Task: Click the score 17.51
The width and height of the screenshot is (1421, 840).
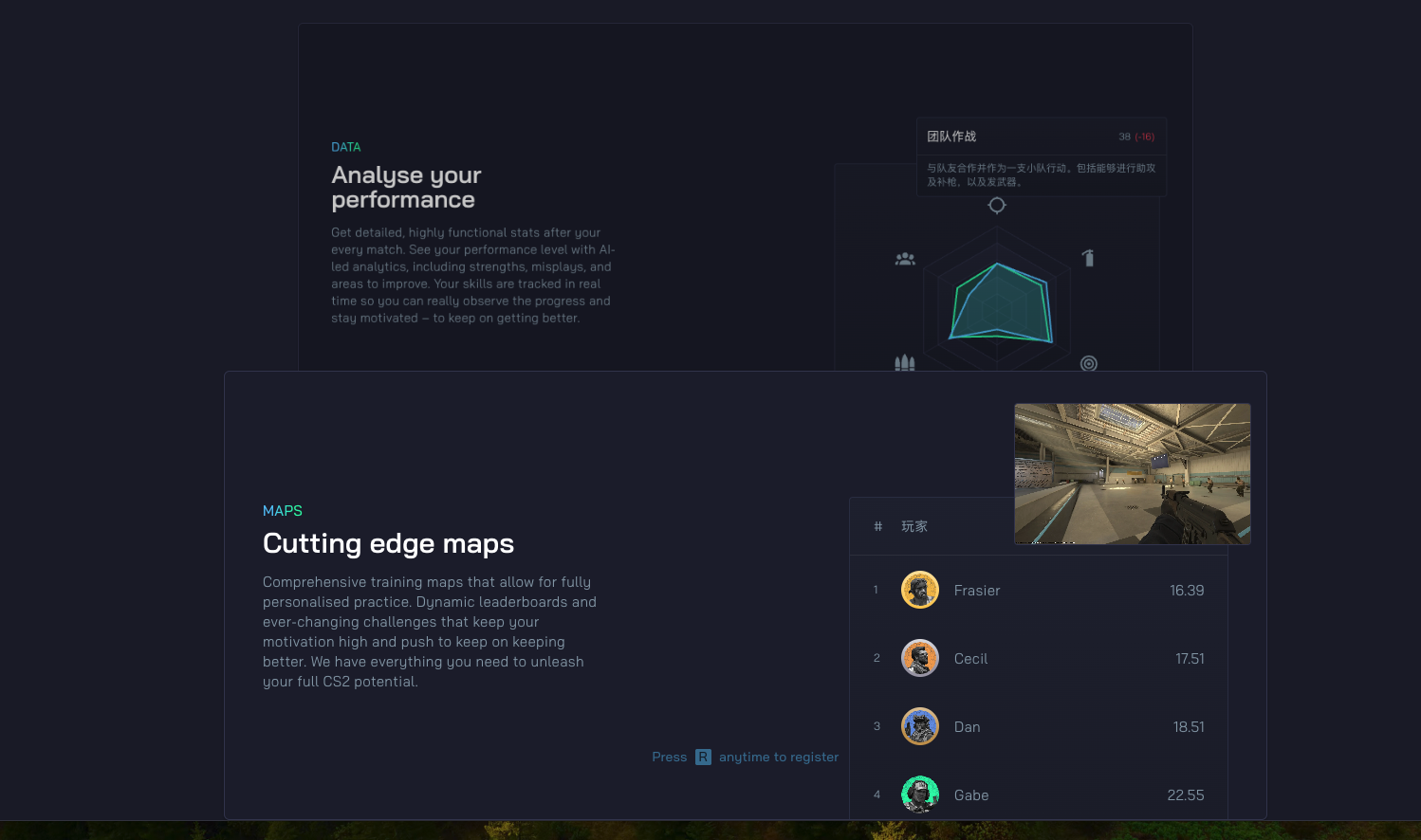Action: tap(1190, 659)
